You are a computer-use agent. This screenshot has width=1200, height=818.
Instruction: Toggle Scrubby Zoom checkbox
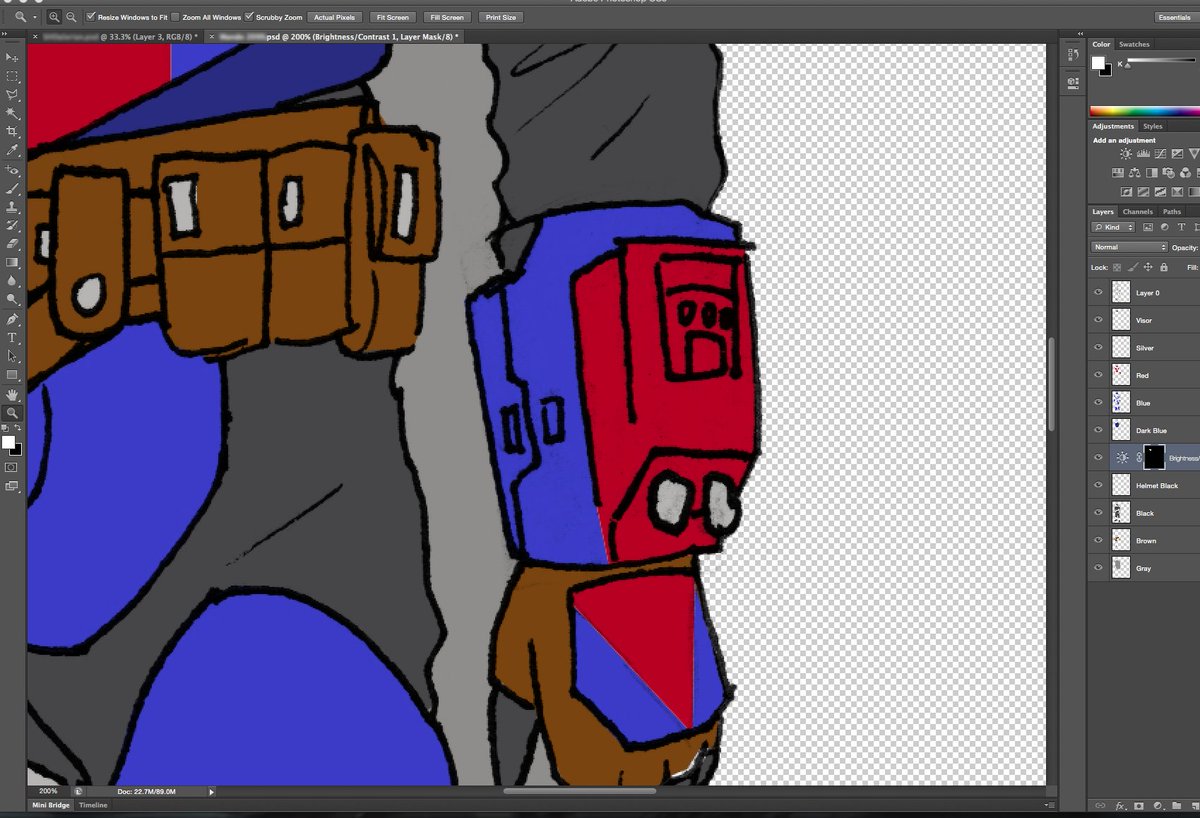point(249,17)
